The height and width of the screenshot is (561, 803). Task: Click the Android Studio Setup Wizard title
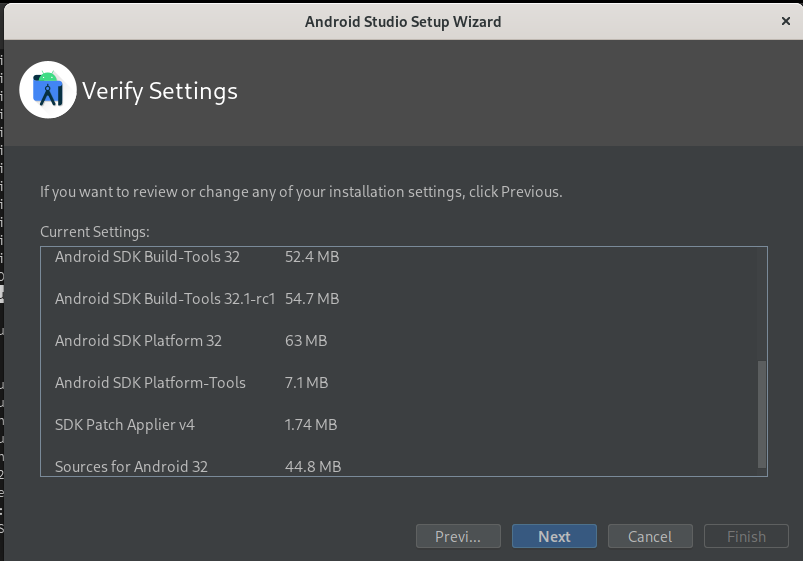pos(403,22)
